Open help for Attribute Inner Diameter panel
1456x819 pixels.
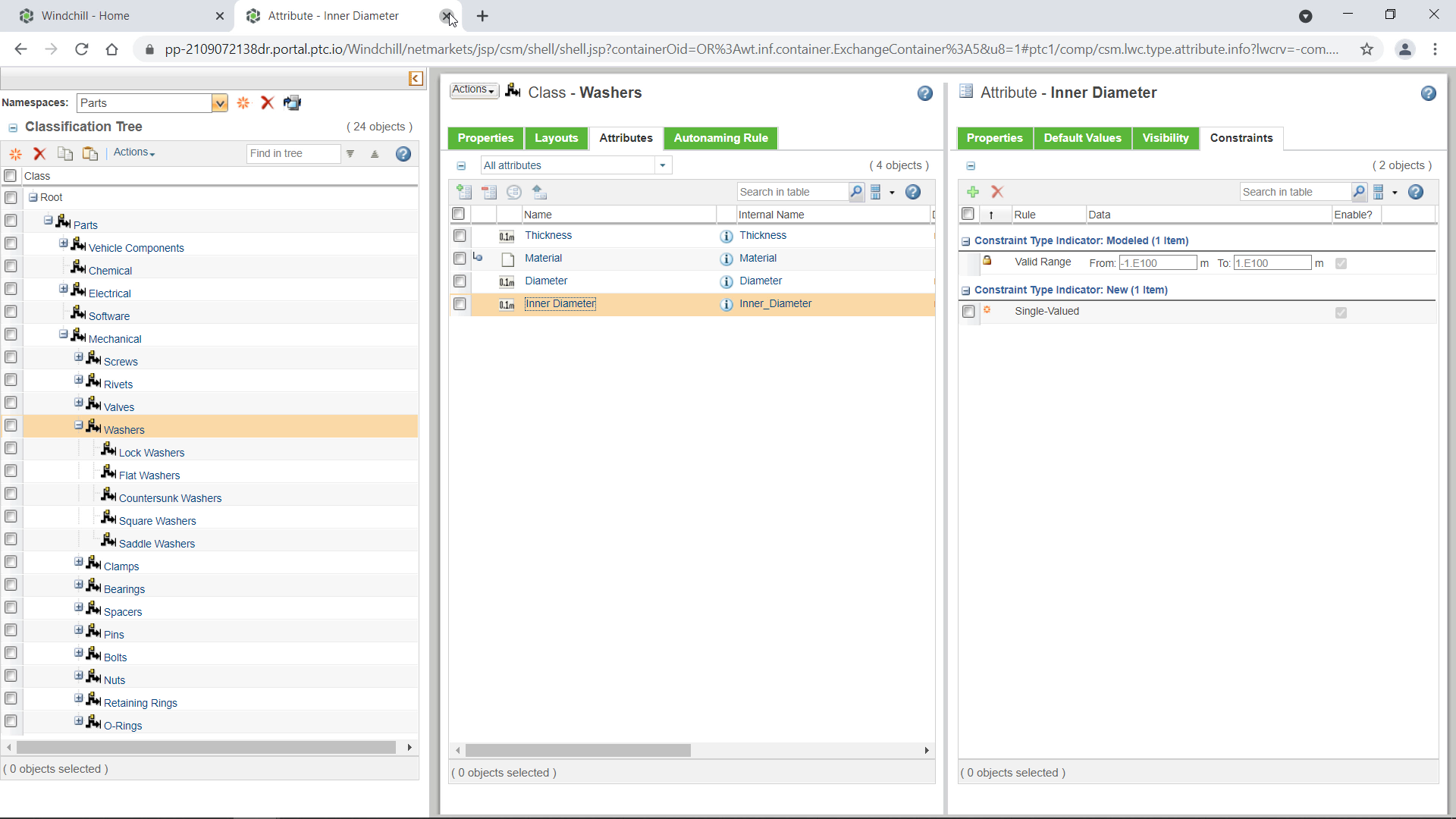[1429, 93]
